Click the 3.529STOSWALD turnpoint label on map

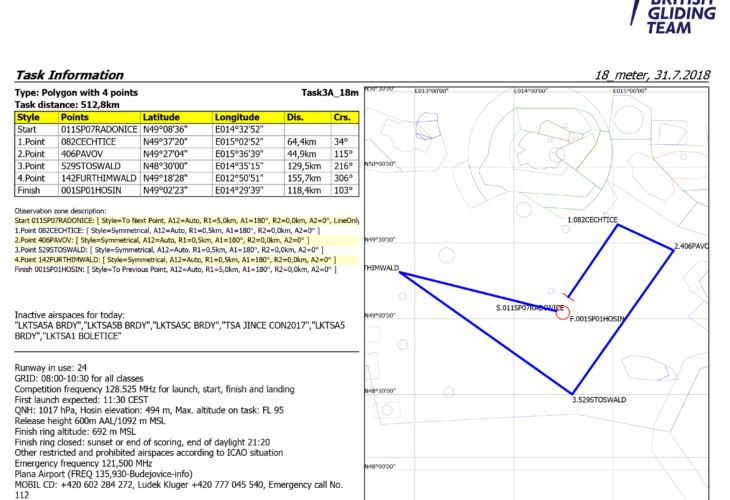pyautogui.click(x=598, y=399)
